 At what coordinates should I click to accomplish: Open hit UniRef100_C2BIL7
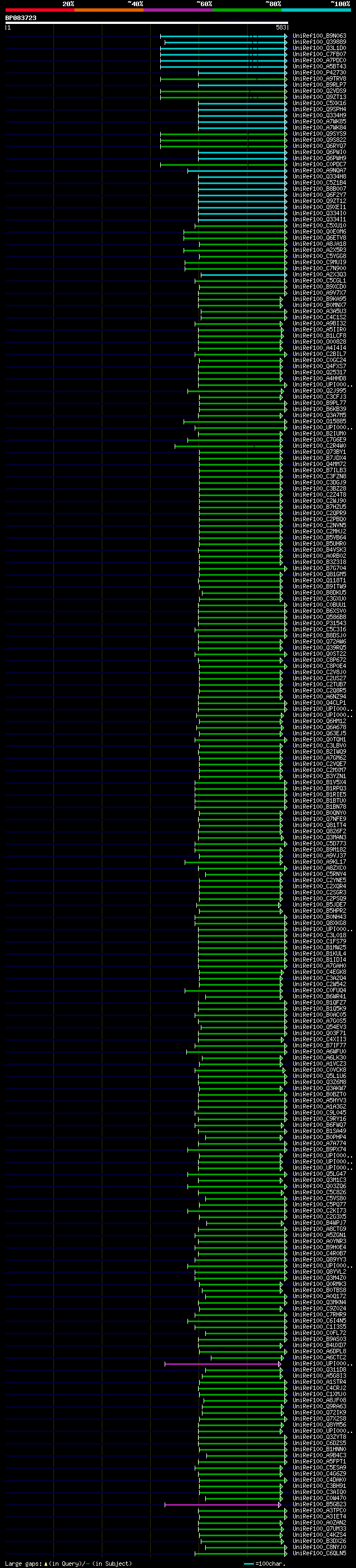[x=319, y=354]
